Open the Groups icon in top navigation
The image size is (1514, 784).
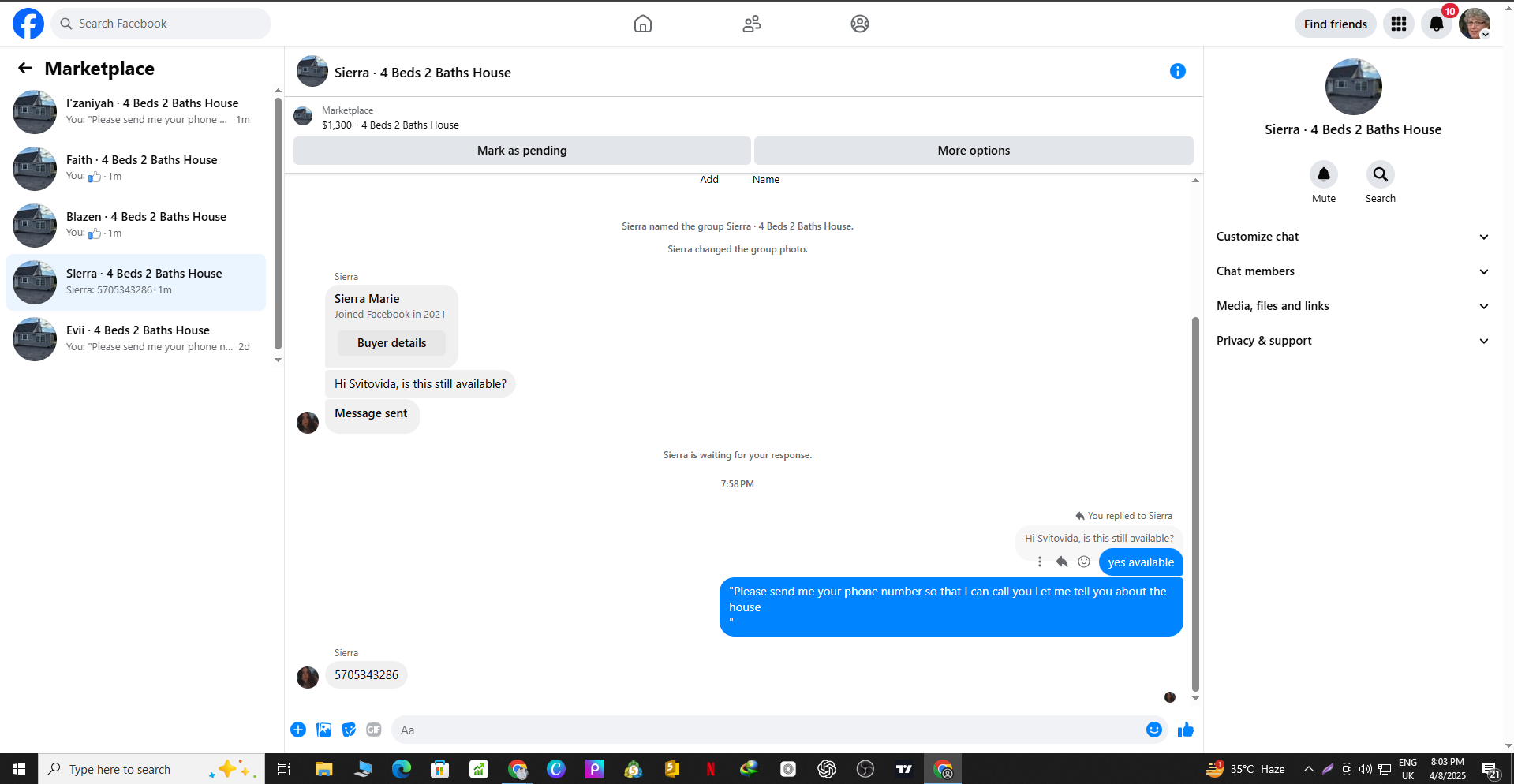coord(860,24)
